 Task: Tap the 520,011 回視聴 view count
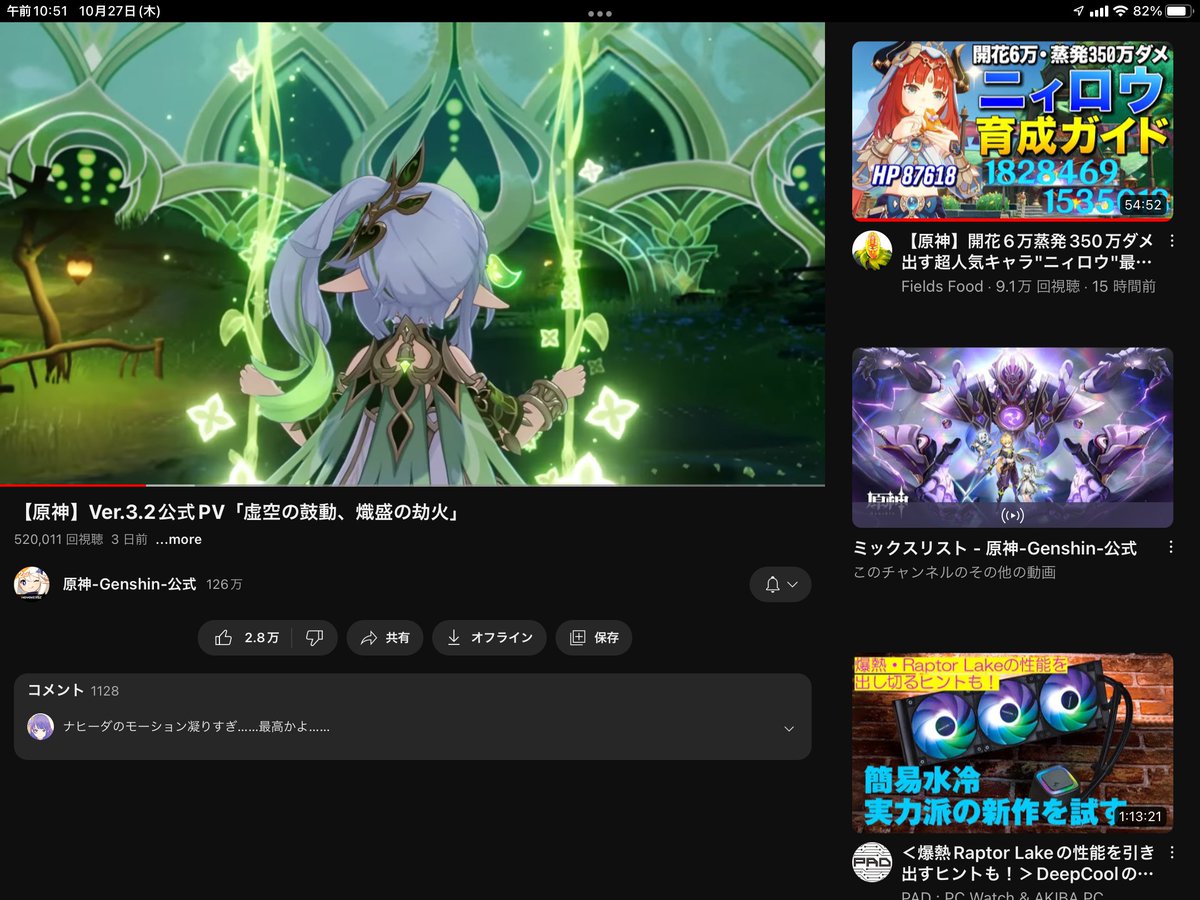[58, 539]
